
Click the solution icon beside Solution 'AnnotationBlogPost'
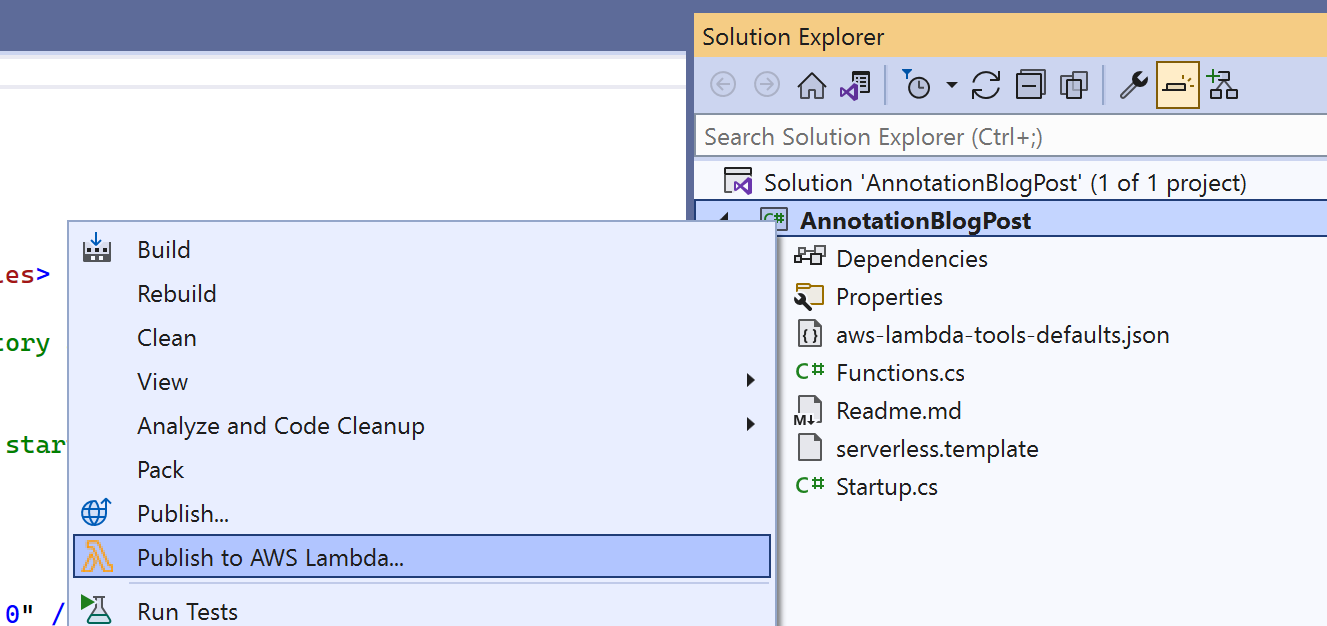tap(737, 182)
